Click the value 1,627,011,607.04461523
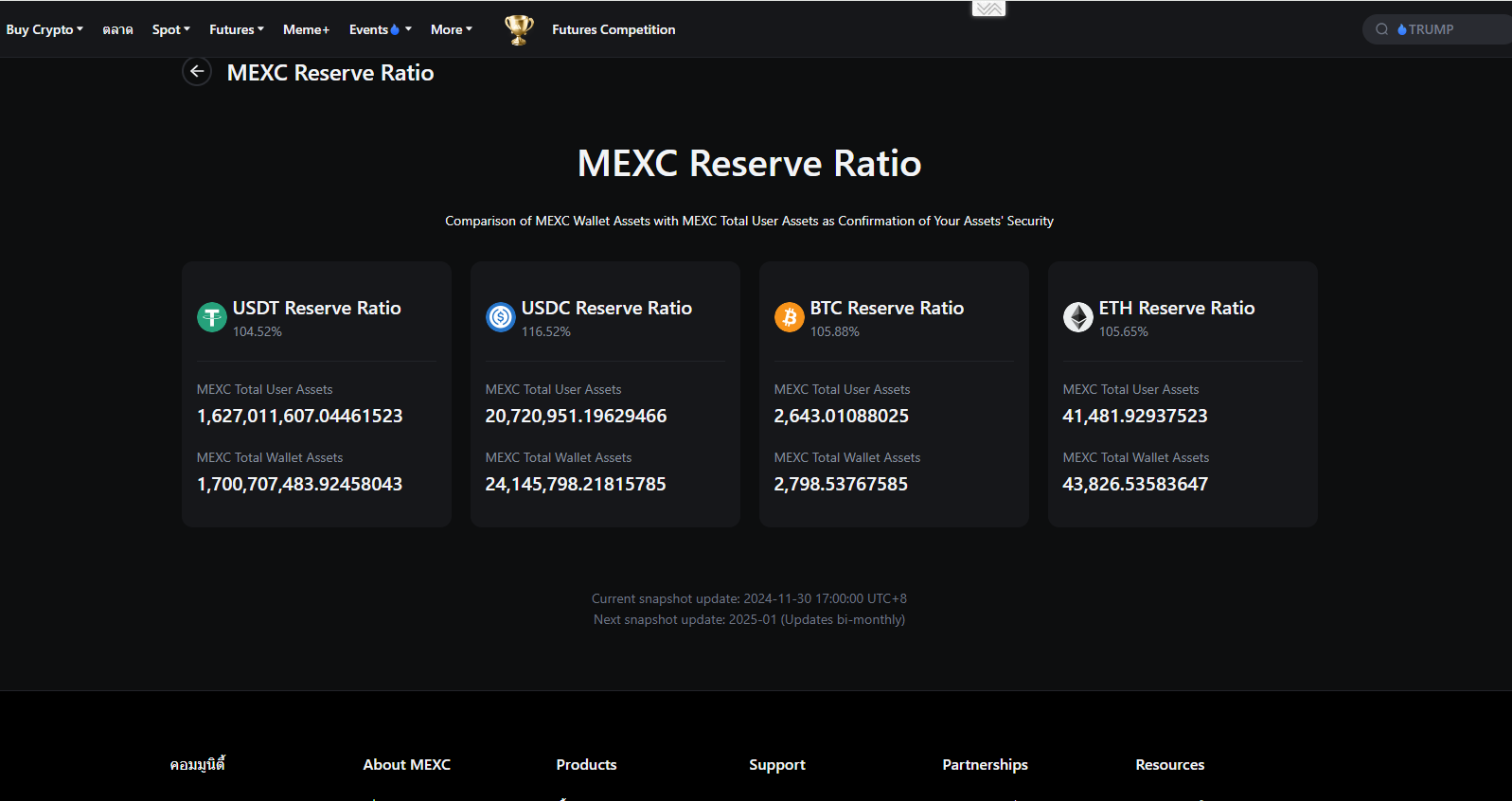 pyautogui.click(x=300, y=416)
